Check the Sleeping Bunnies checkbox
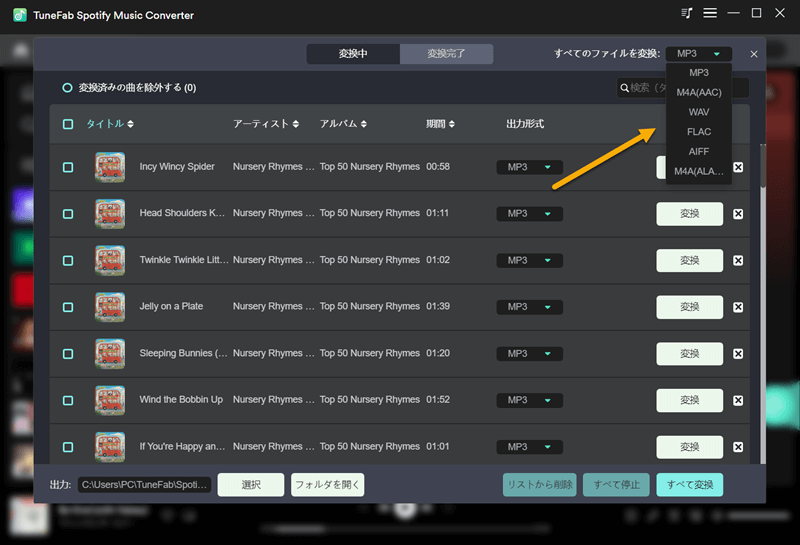 [68, 354]
